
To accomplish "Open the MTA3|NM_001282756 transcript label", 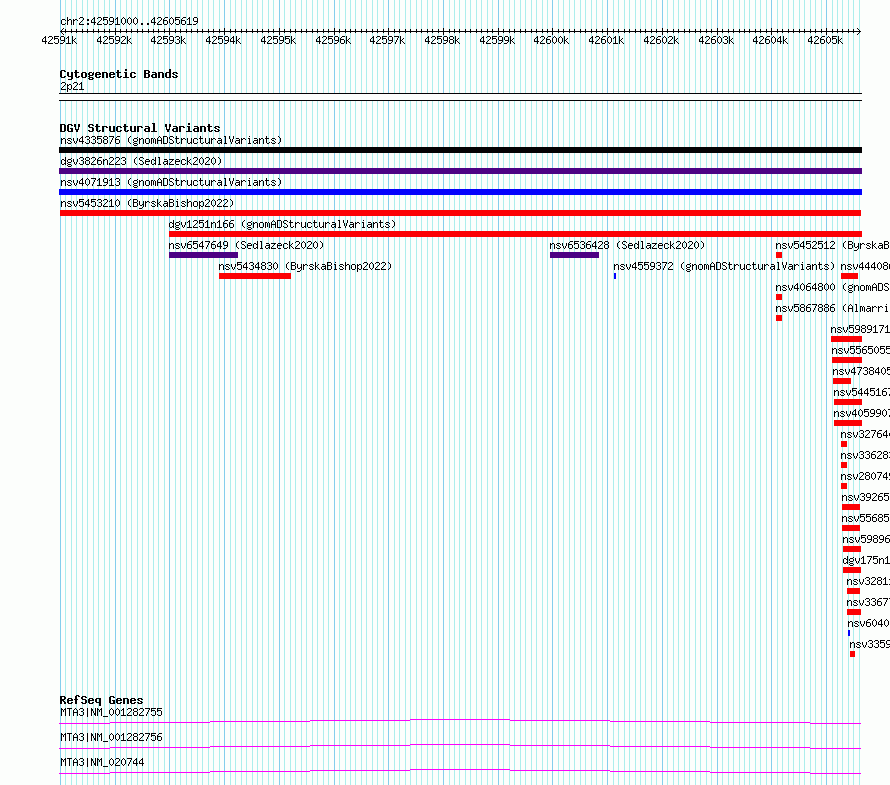I will click(x=111, y=737).
